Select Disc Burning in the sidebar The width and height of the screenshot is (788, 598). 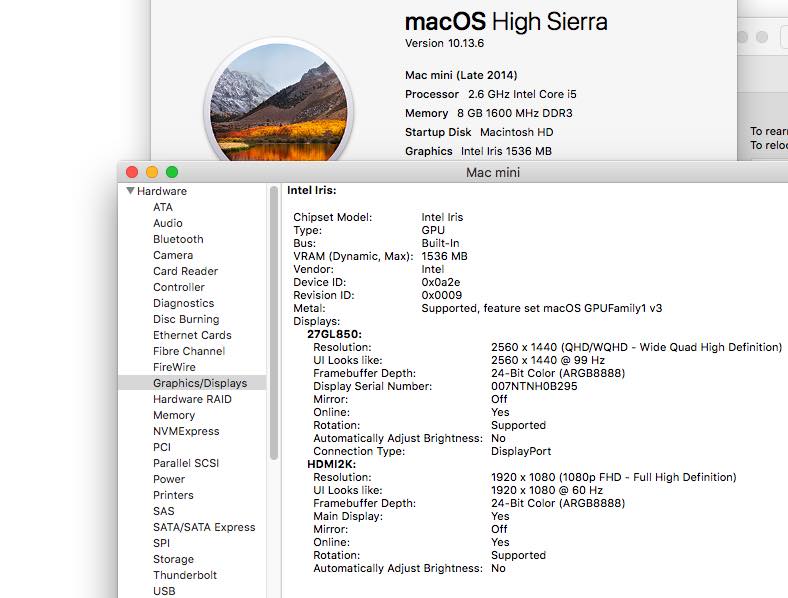click(186, 319)
